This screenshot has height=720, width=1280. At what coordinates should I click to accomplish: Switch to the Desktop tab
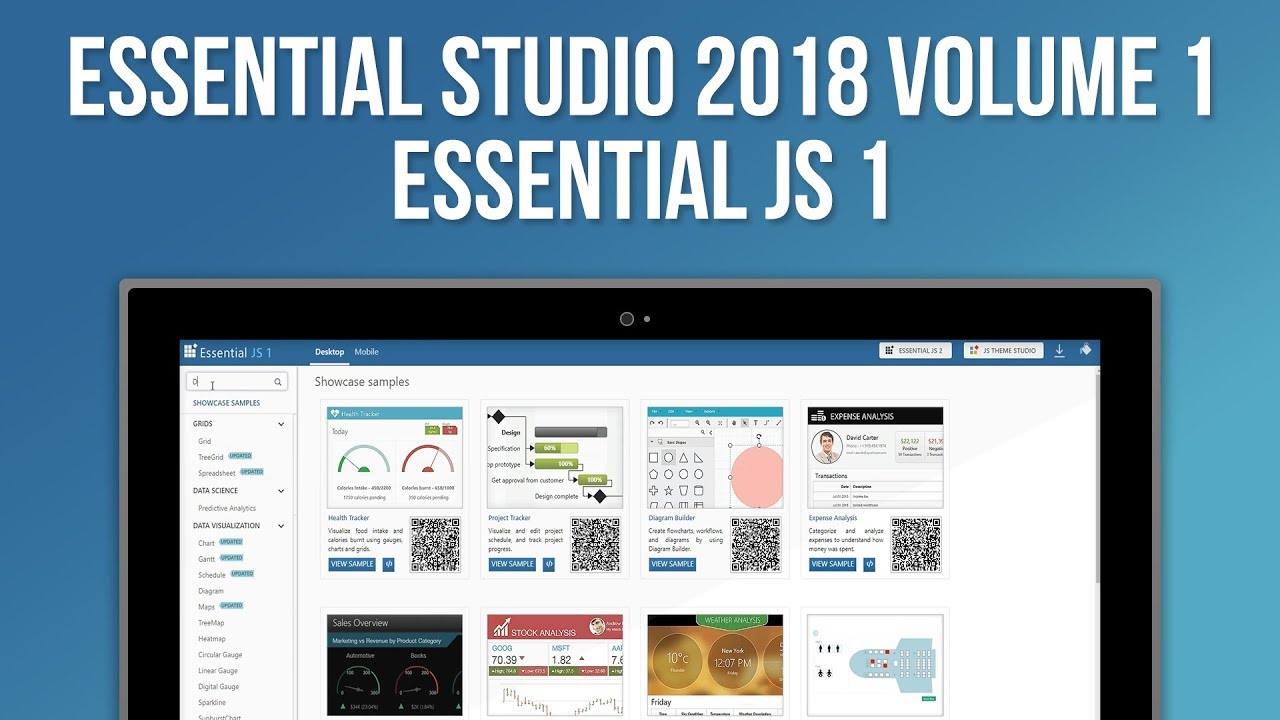click(329, 352)
